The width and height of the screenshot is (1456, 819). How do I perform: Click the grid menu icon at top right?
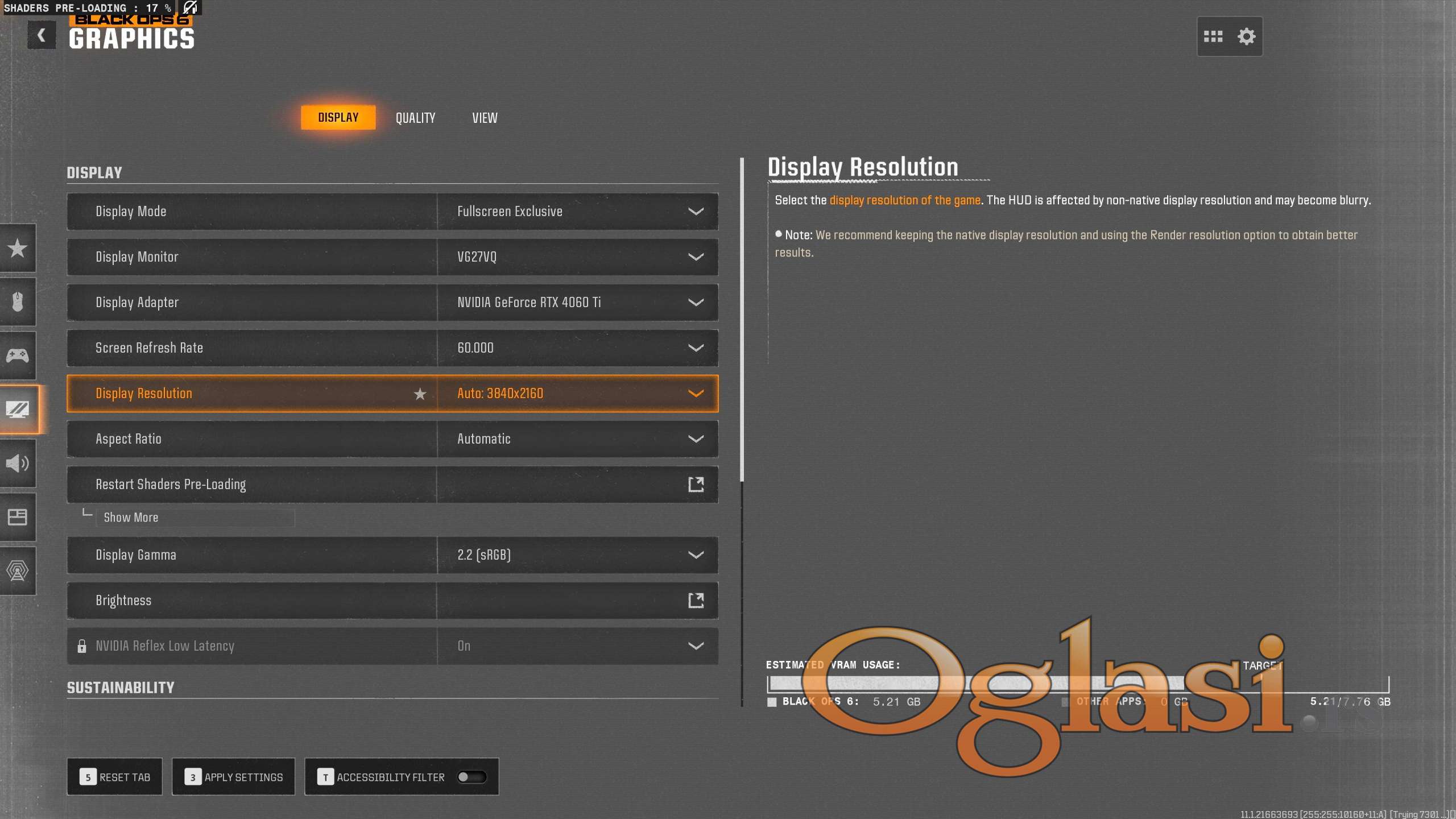[1213, 36]
